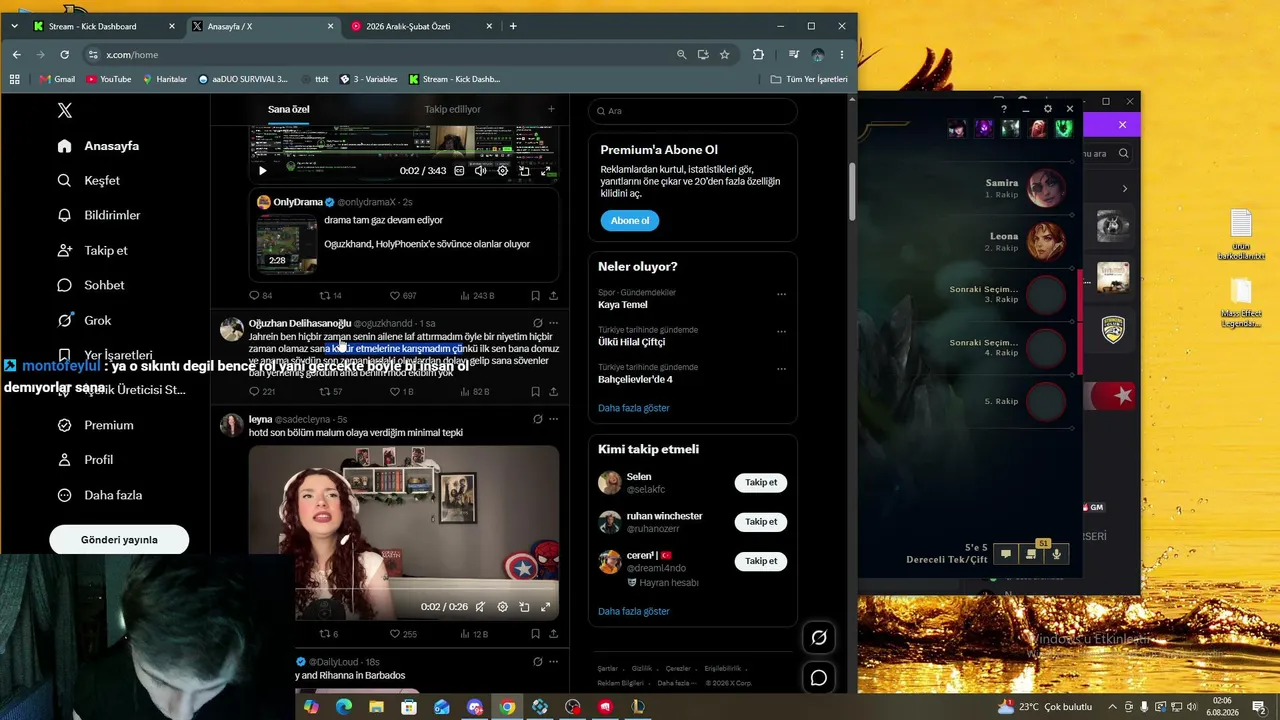This screenshot has height=720, width=1280.
Task: Follow ceren with Takip et
Action: click(761, 562)
